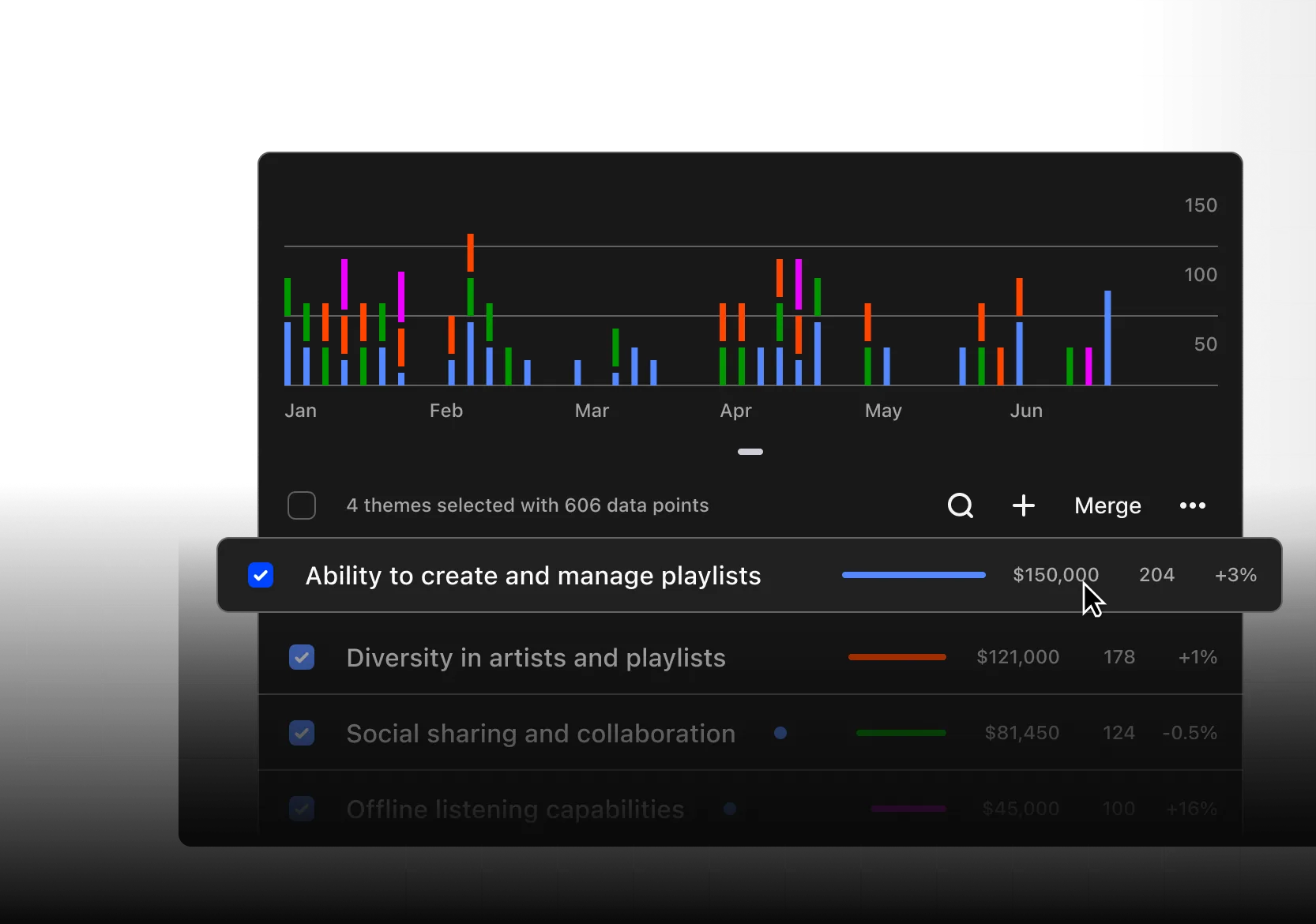
Task: Click the tallest orange bar in February
Action: [470, 253]
